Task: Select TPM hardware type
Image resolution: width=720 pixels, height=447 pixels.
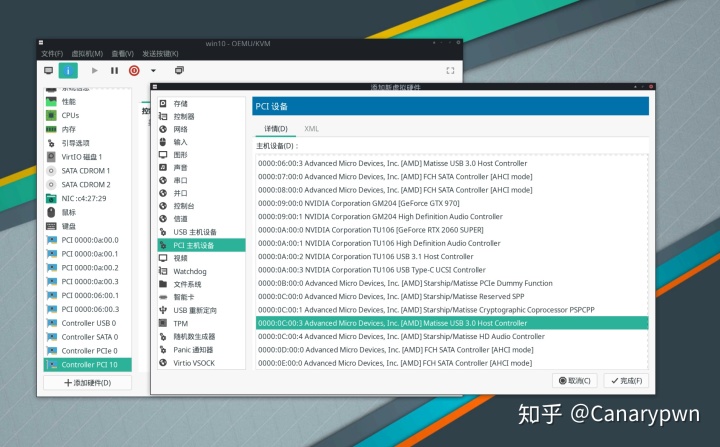Action: (201, 323)
